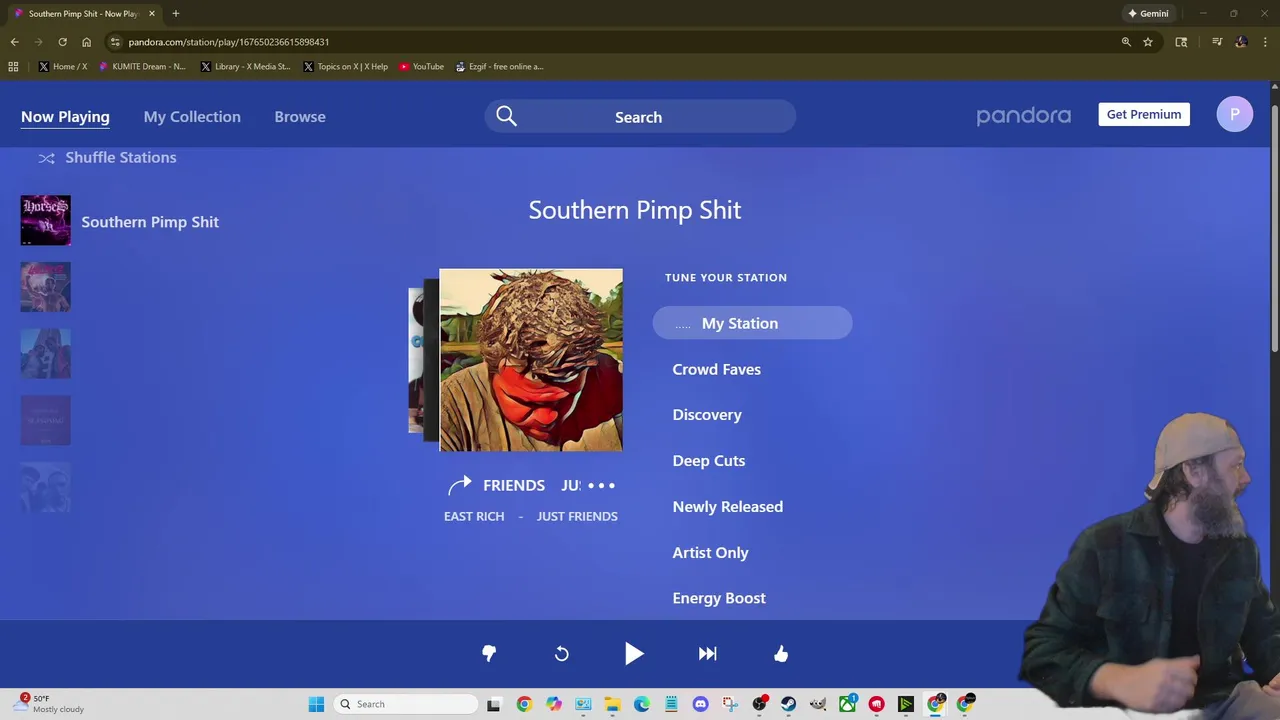The width and height of the screenshot is (1280, 720).
Task: Open the Topics on X Help bookmark
Action: tap(346, 67)
